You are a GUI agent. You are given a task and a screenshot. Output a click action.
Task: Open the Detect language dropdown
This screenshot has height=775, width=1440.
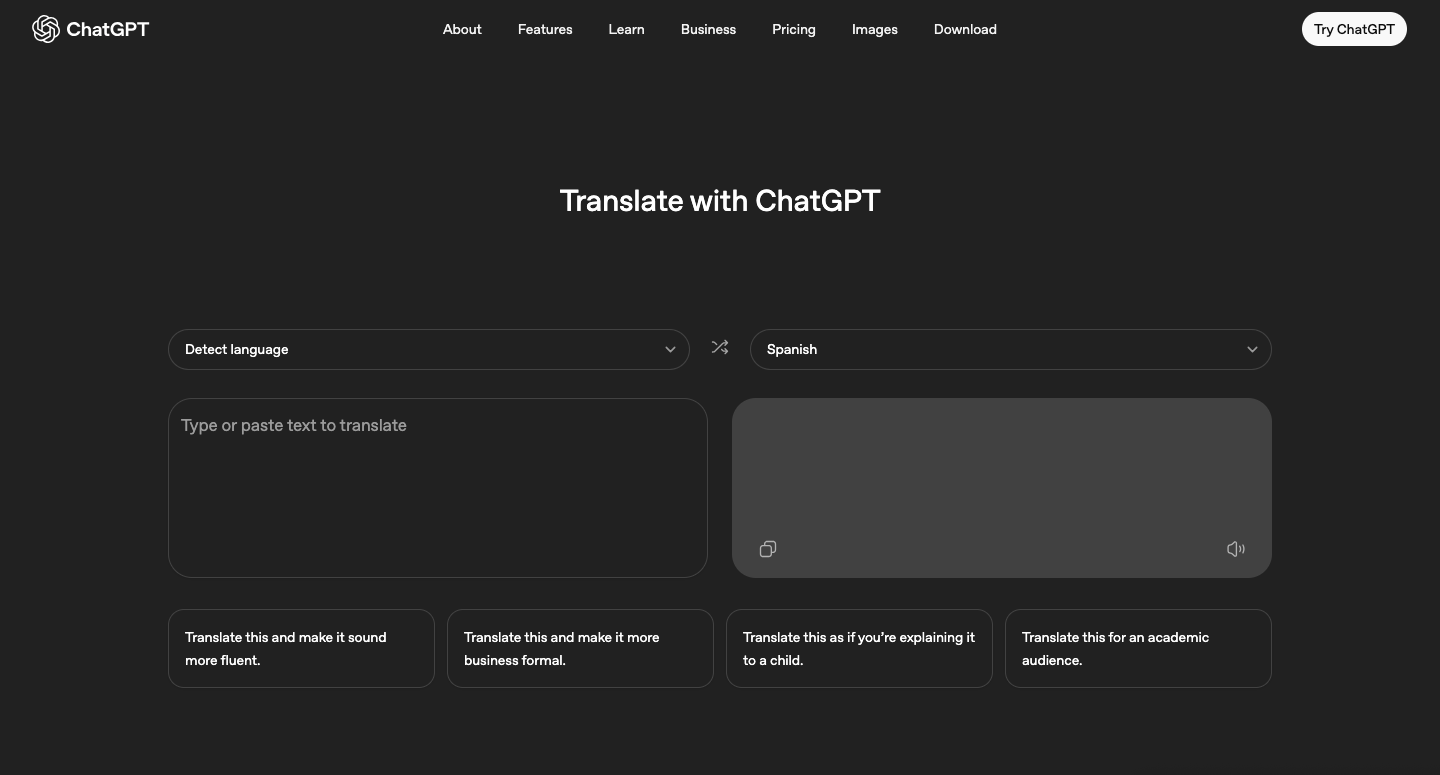coord(429,349)
